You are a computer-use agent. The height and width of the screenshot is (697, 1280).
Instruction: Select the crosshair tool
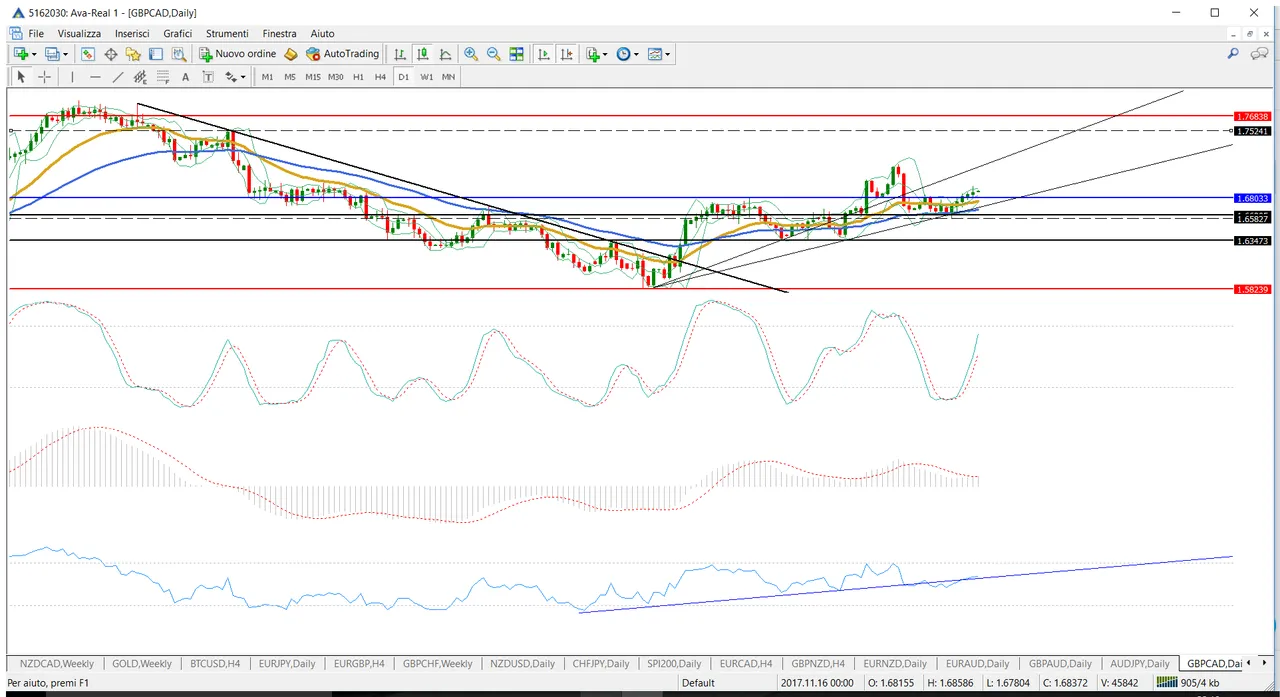pos(44,77)
